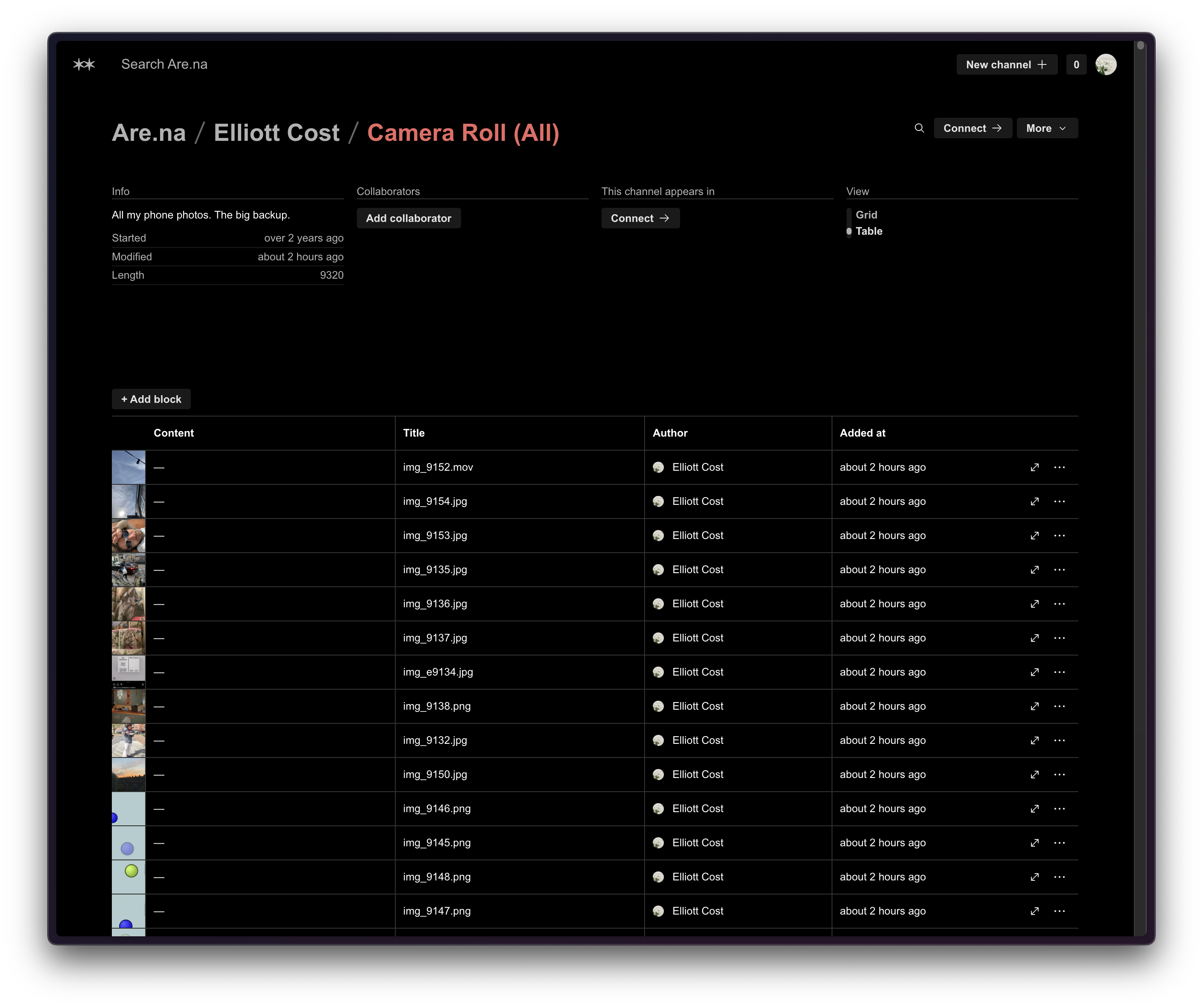The height and width of the screenshot is (1008, 1203).
Task: Click the + Add block button
Action: (x=151, y=399)
